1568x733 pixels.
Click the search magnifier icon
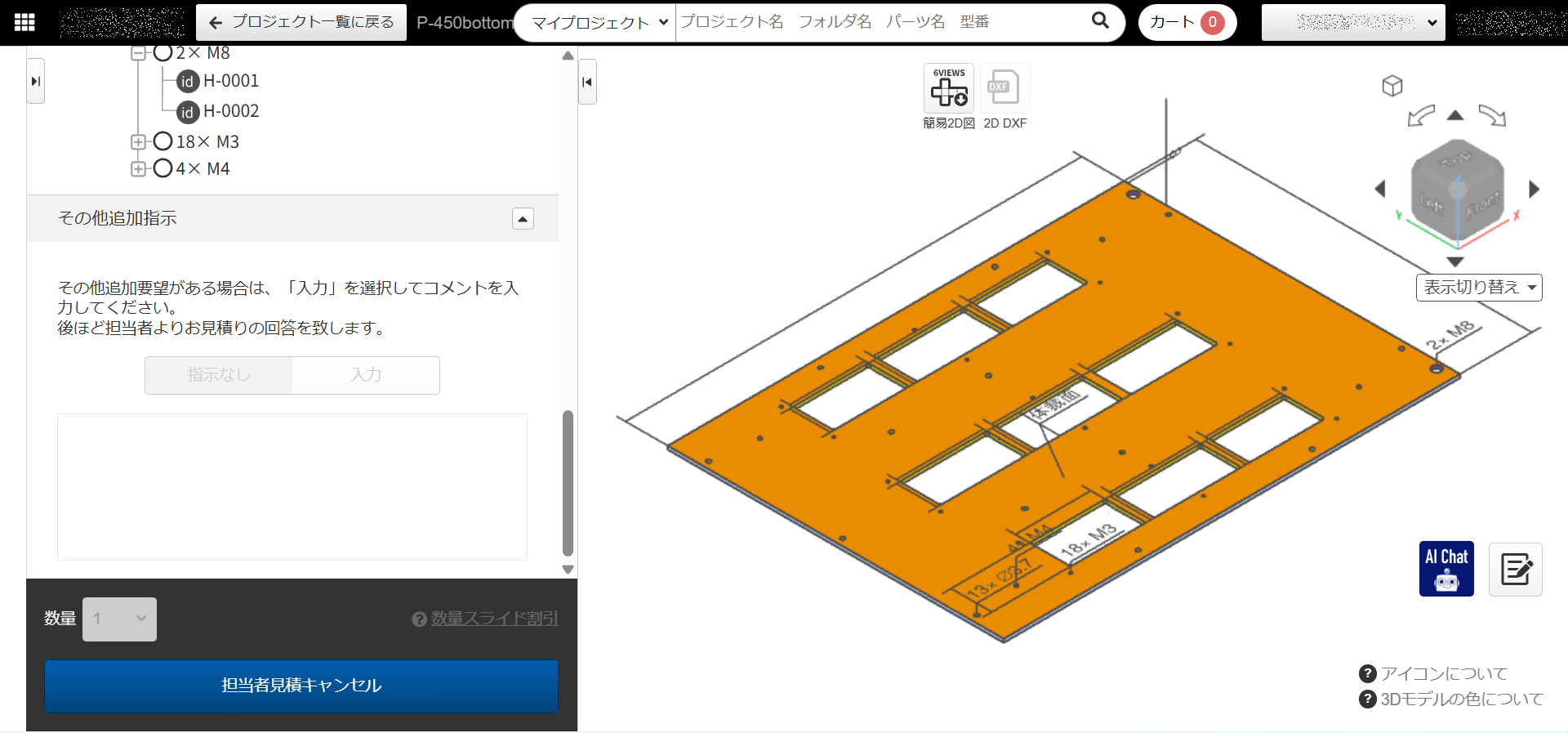point(1100,20)
